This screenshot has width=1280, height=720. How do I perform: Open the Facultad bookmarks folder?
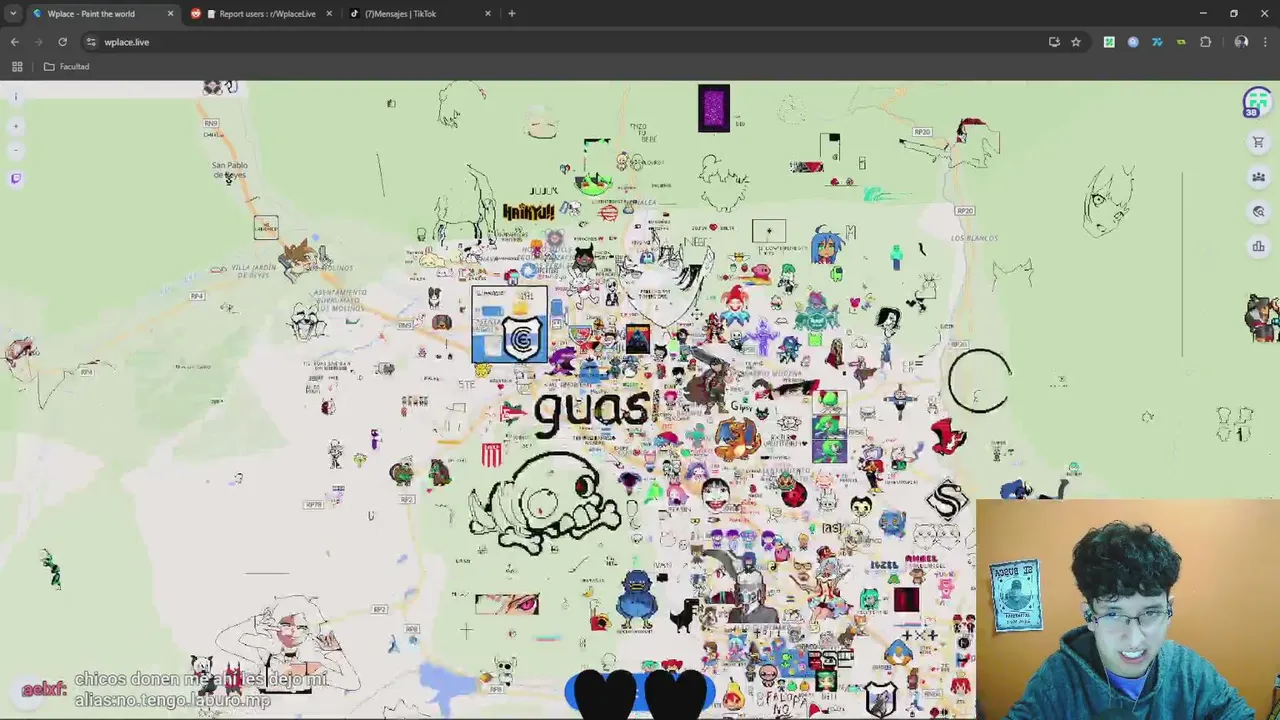[x=66, y=67]
